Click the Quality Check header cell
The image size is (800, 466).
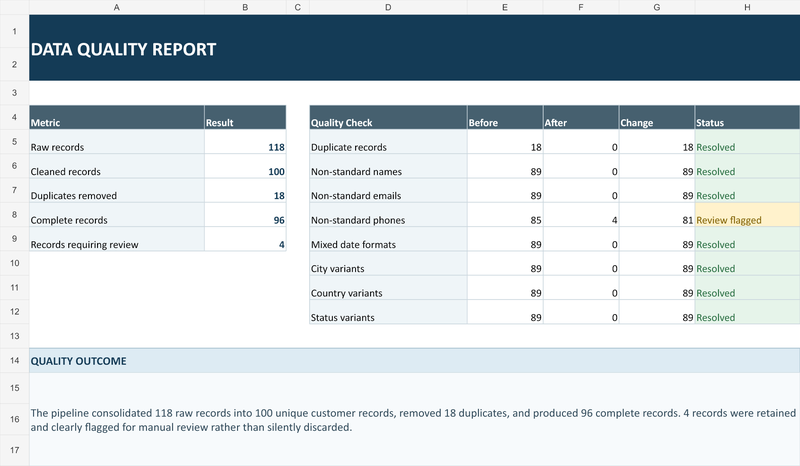[388, 117]
